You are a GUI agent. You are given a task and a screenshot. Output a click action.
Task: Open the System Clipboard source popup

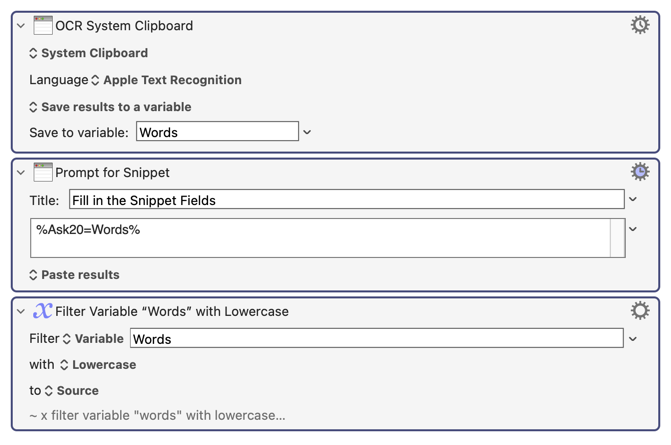tap(89, 53)
